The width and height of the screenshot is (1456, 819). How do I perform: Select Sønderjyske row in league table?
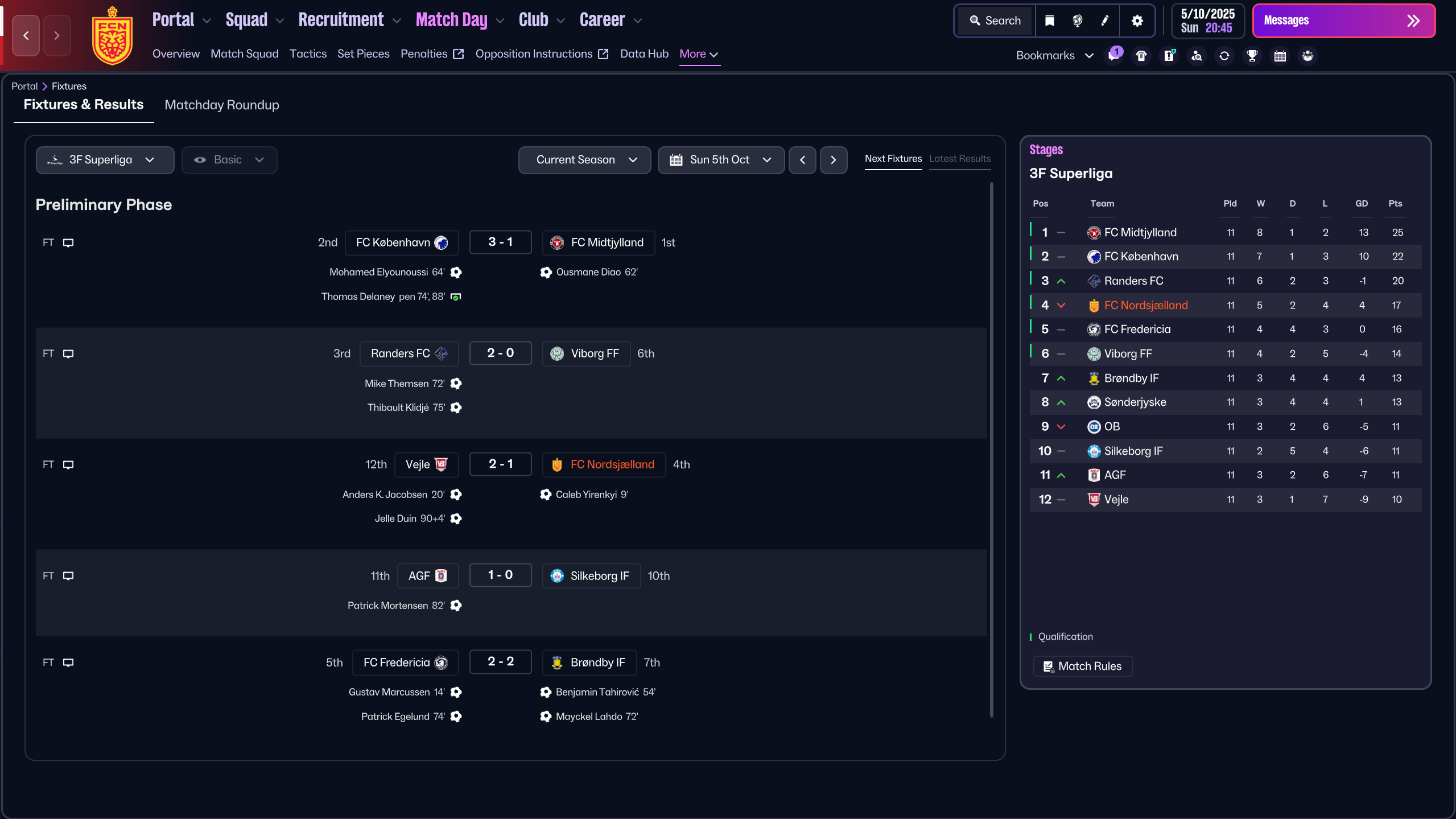coord(1225,402)
